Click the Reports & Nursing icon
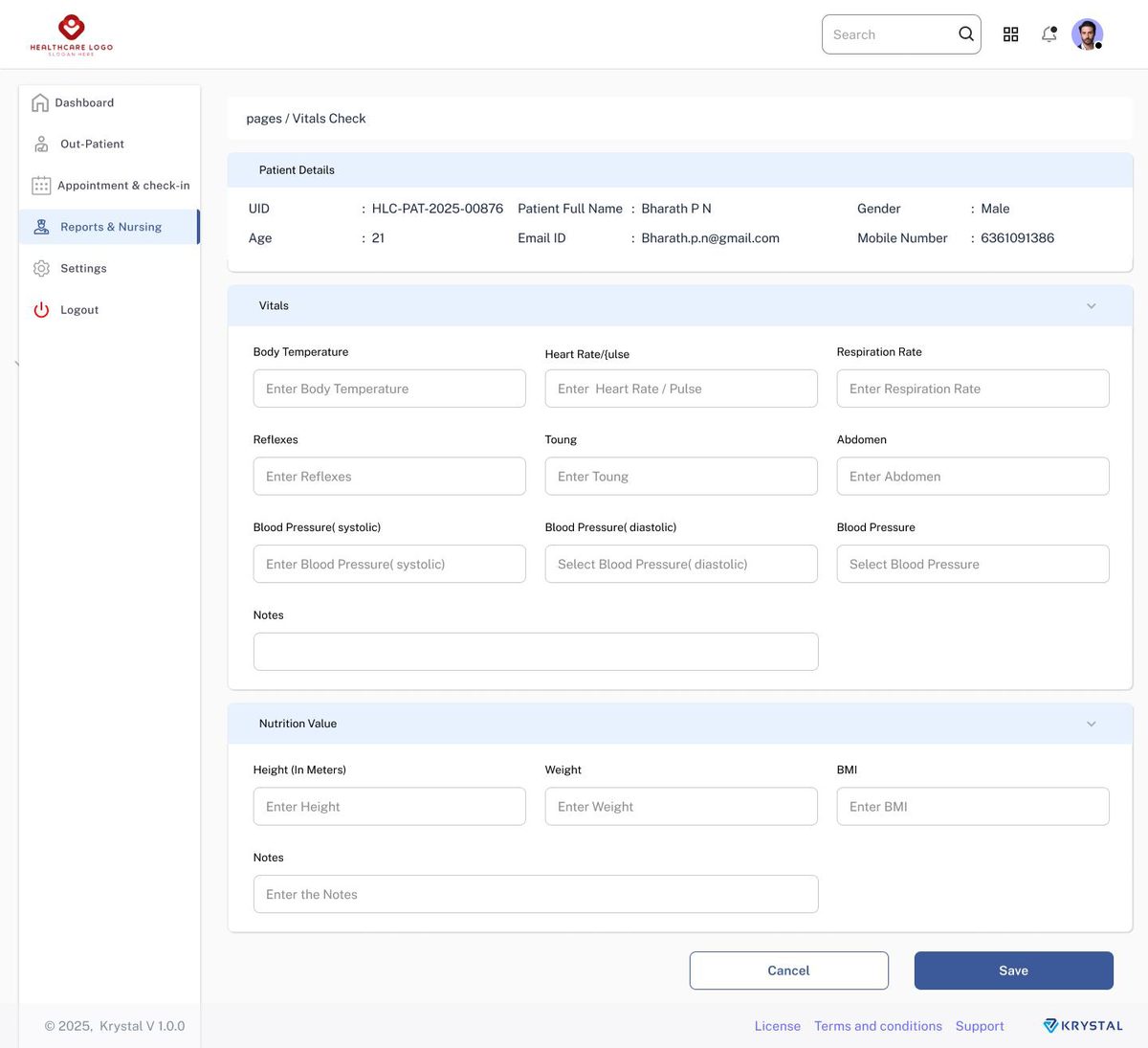The height and width of the screenshot is (1048, 1148). click(41, 227)
